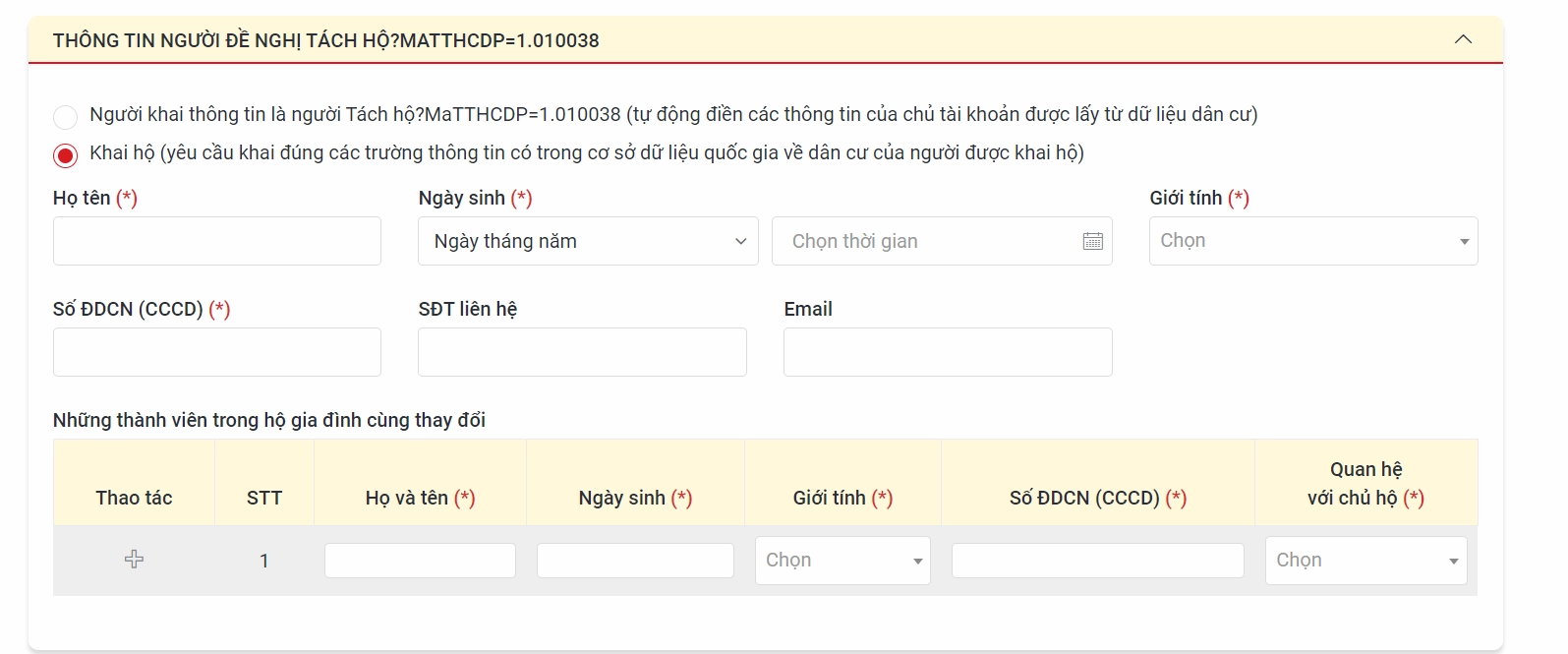Click the SĐT liên hệ input field
The image size is (1568, 654).
click(581, 351)
